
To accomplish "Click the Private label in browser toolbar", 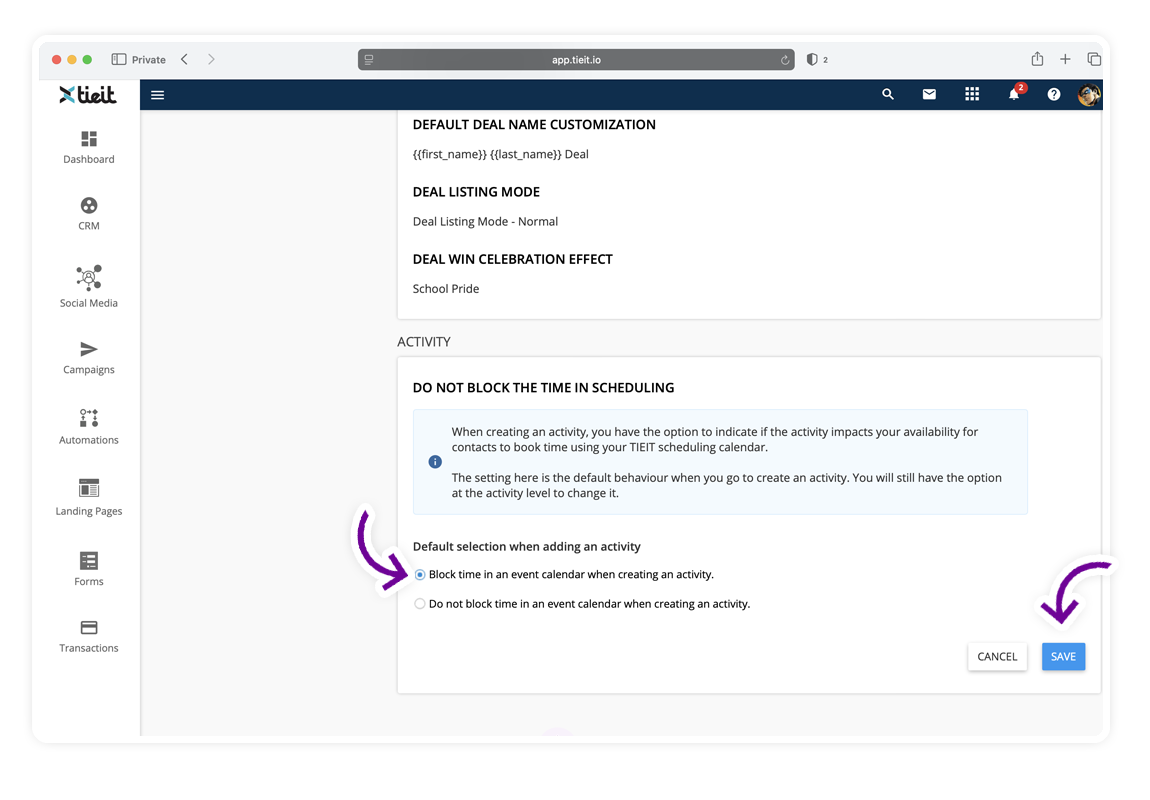I will coord(149,60).
